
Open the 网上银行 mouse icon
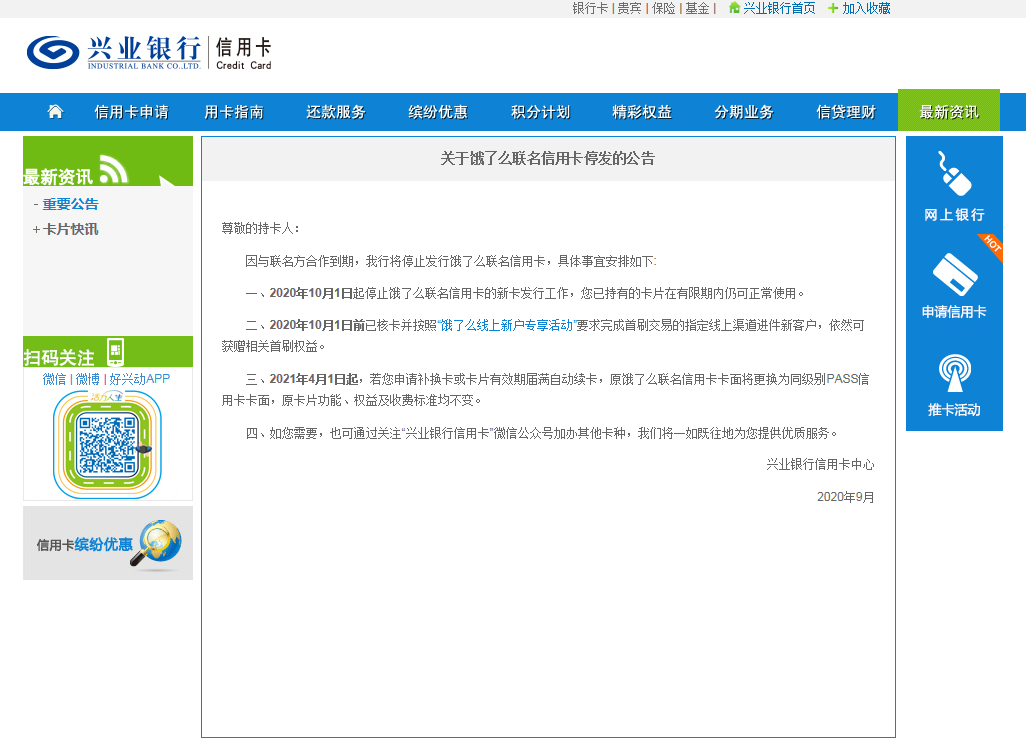tap(954, 173)
